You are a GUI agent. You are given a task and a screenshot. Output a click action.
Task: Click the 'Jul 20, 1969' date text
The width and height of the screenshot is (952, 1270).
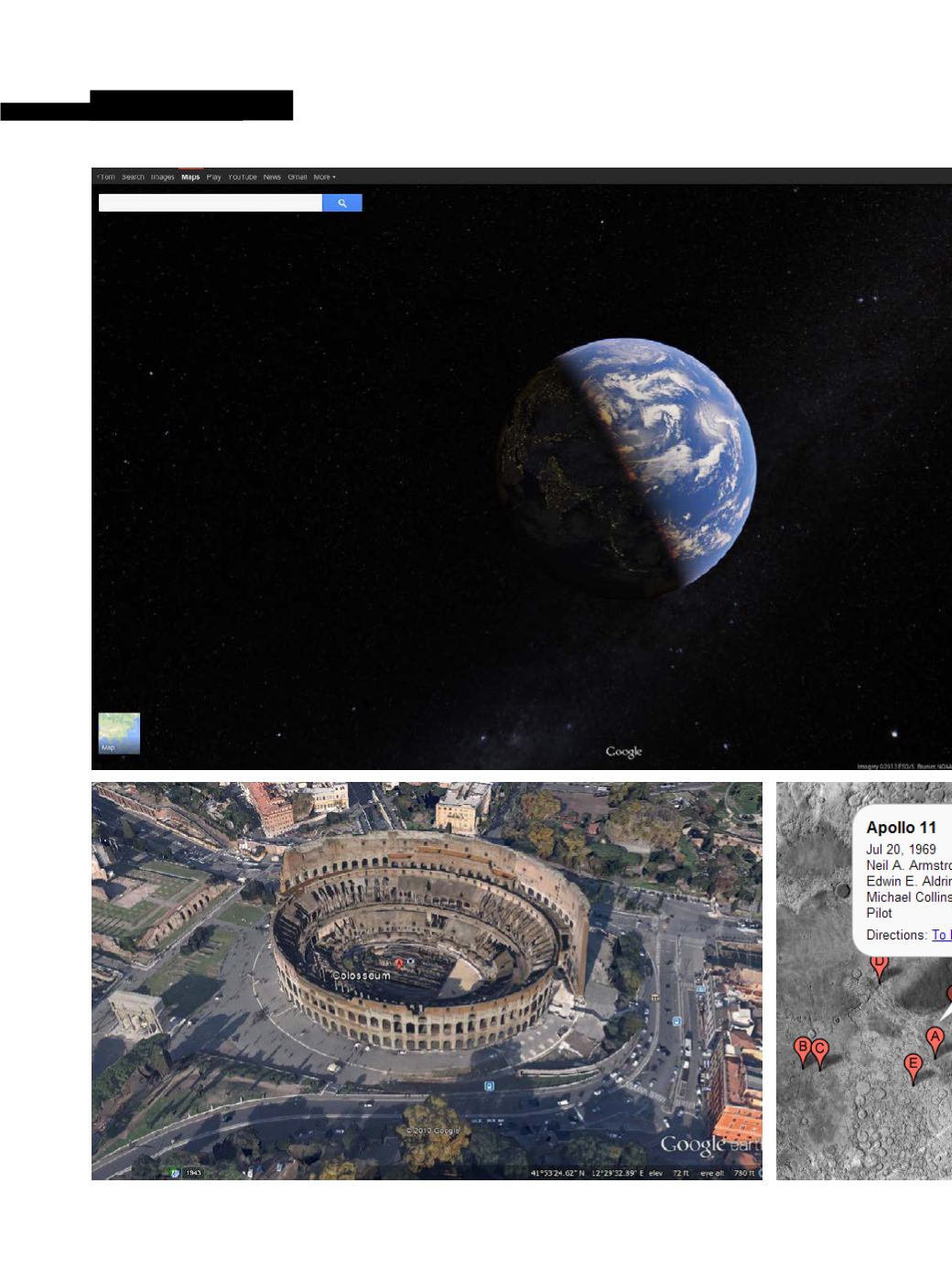901,850
